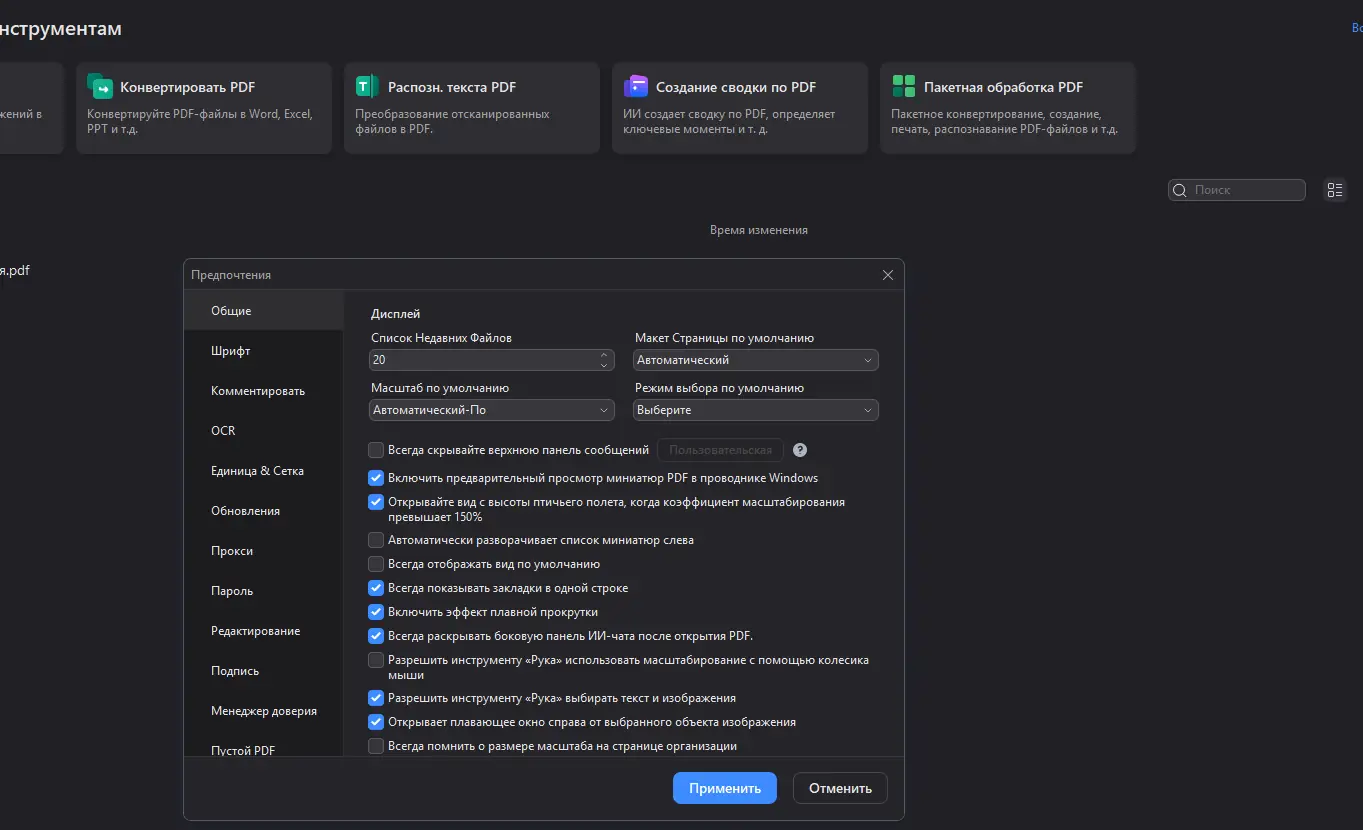Image resolution: width=1363 pixels, height=830 pixels.
Task: Enable always hide top message bar checkbox
Action: click(x=376, y=450)
